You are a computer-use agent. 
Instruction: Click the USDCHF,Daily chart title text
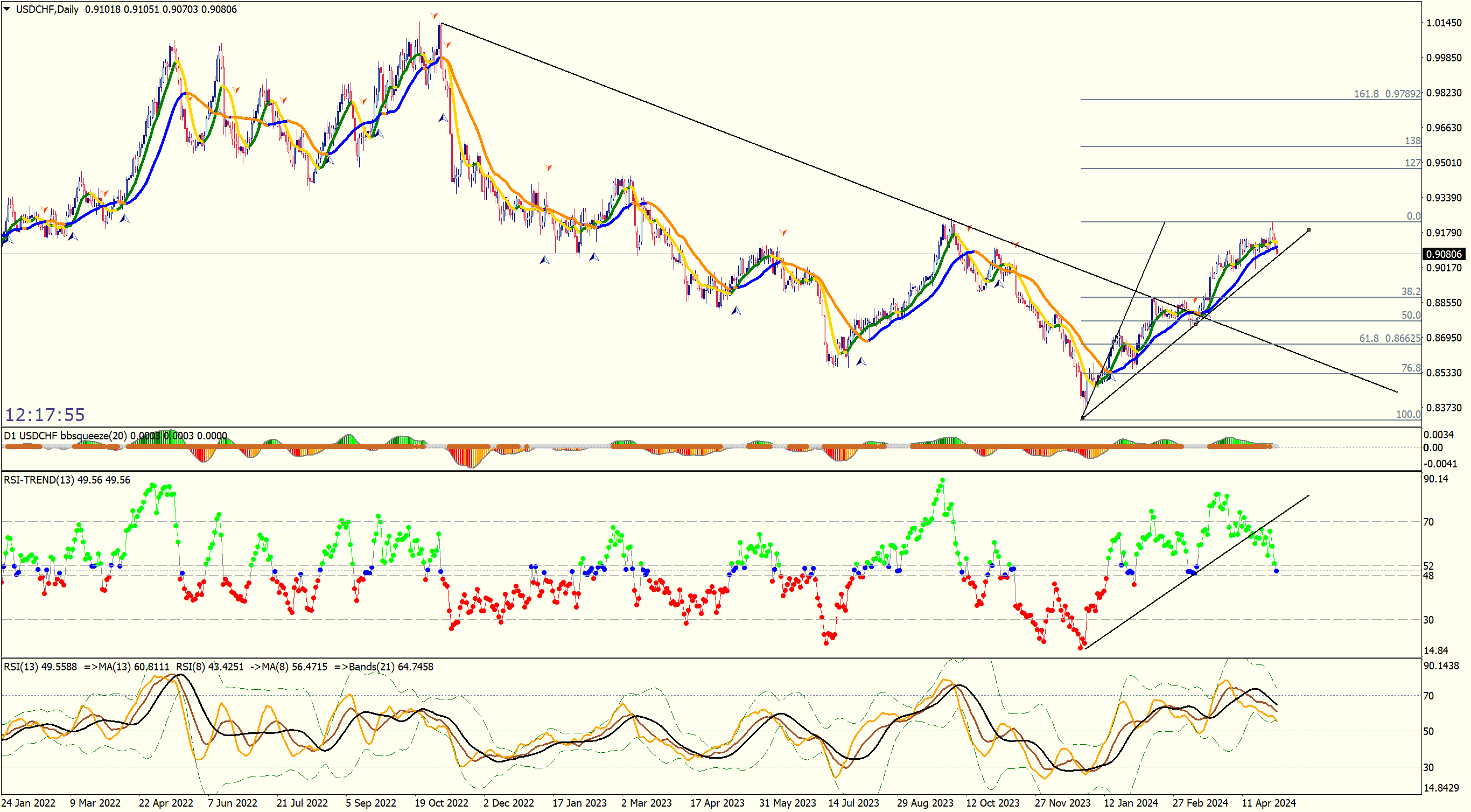click(47, 9)
